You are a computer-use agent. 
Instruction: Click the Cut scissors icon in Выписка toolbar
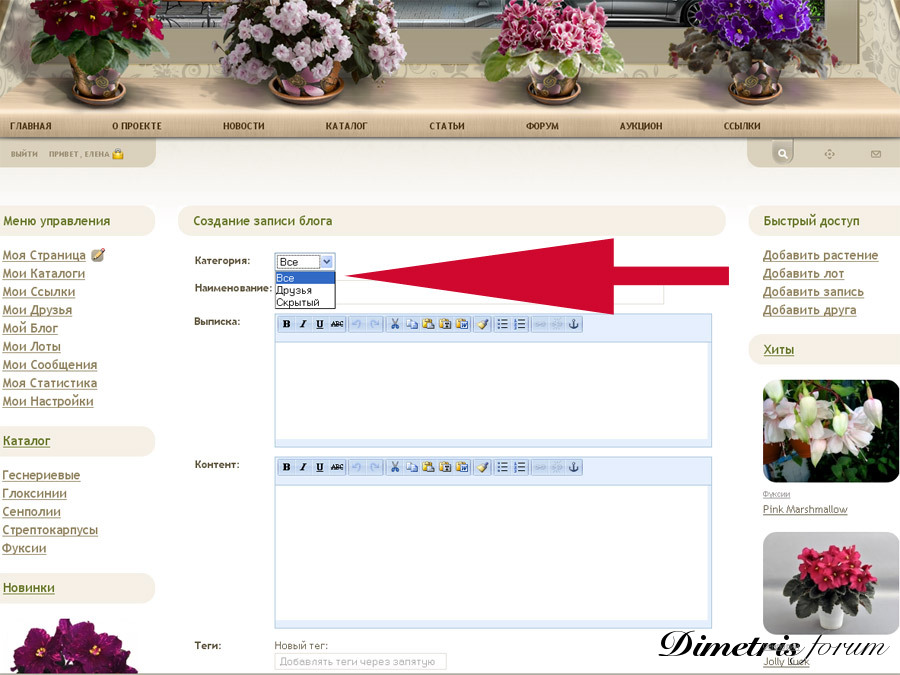tap(395, 324)
